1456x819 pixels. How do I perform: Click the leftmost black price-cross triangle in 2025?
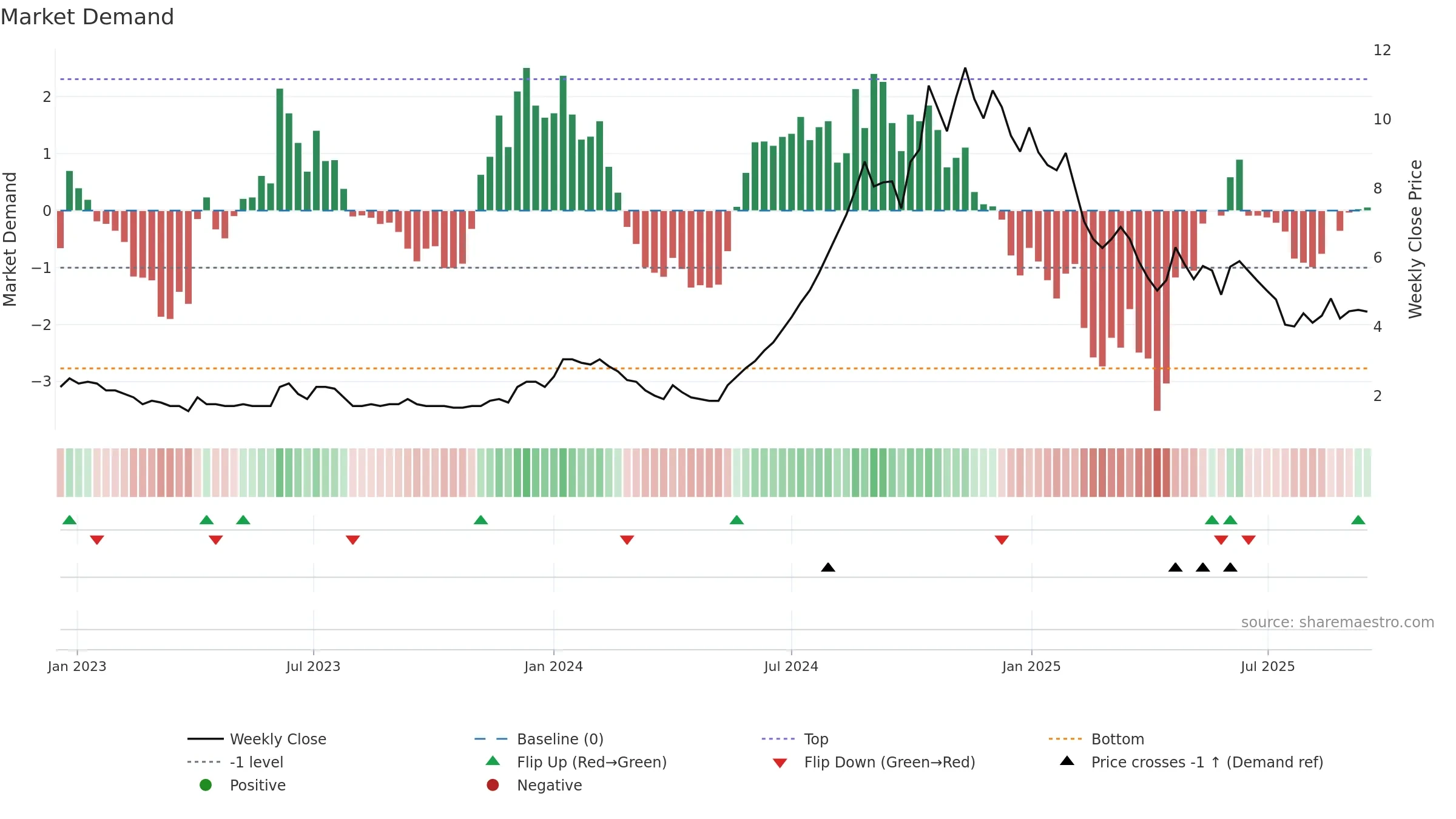pyautogui.click(x=1175, y=567)
